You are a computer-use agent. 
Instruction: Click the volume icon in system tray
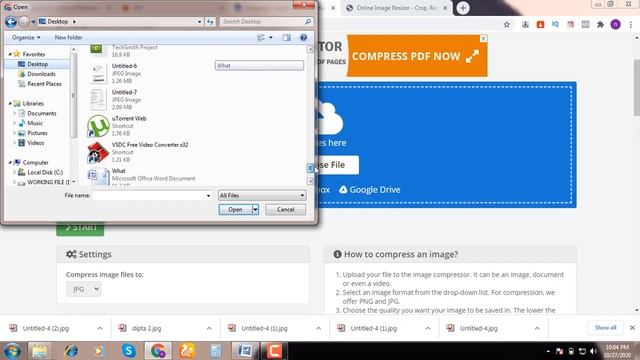pyautogui.click(x=593, y=351)
